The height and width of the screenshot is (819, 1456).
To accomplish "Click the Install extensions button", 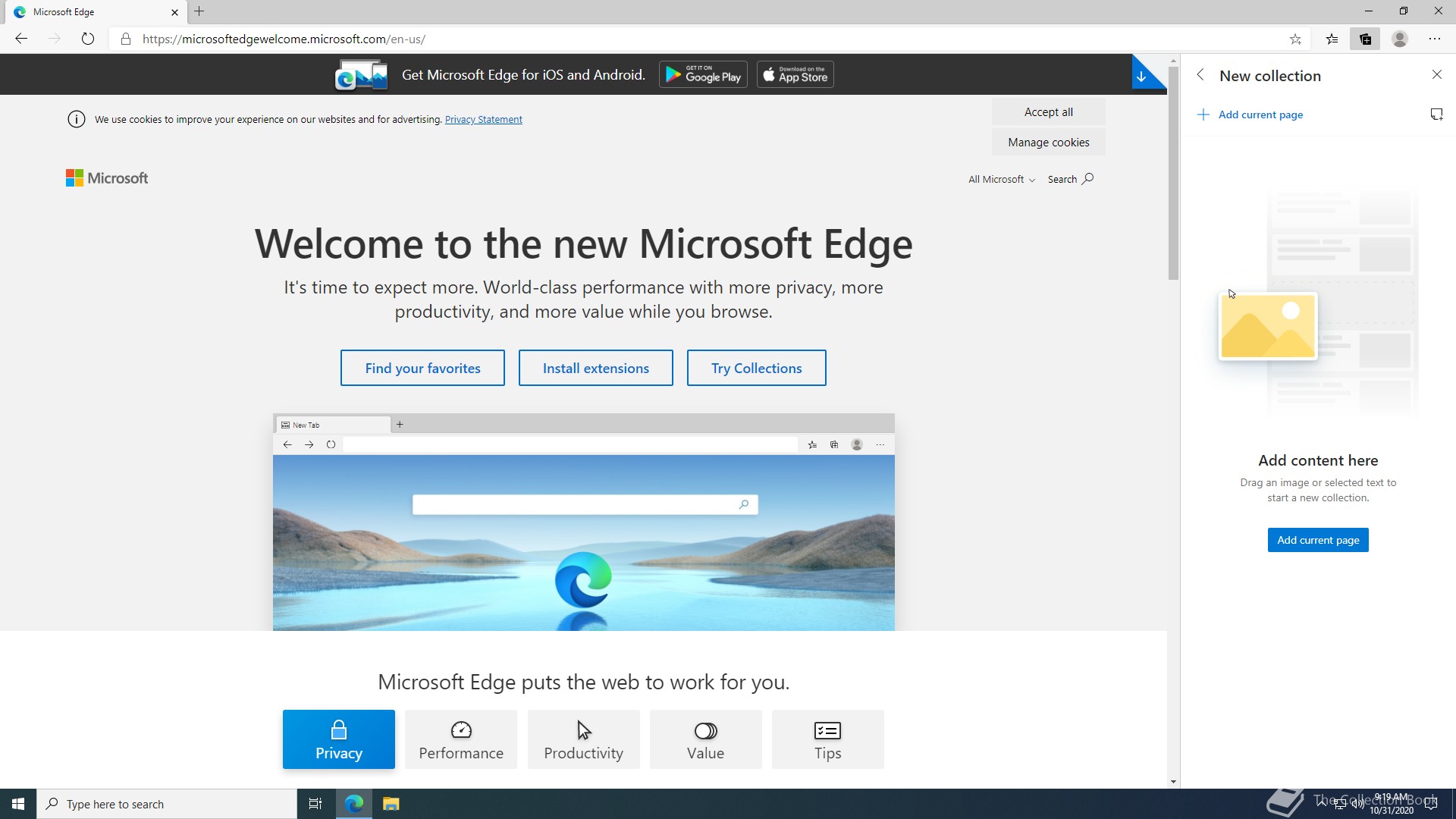I will pyautogui.click(x=596, y=368).
